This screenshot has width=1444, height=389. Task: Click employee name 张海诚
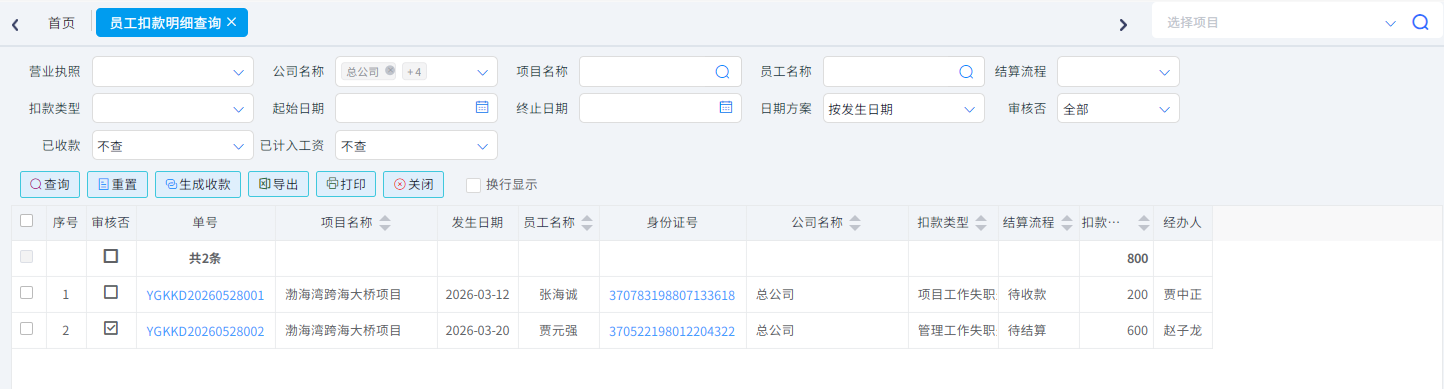point(558,295)
